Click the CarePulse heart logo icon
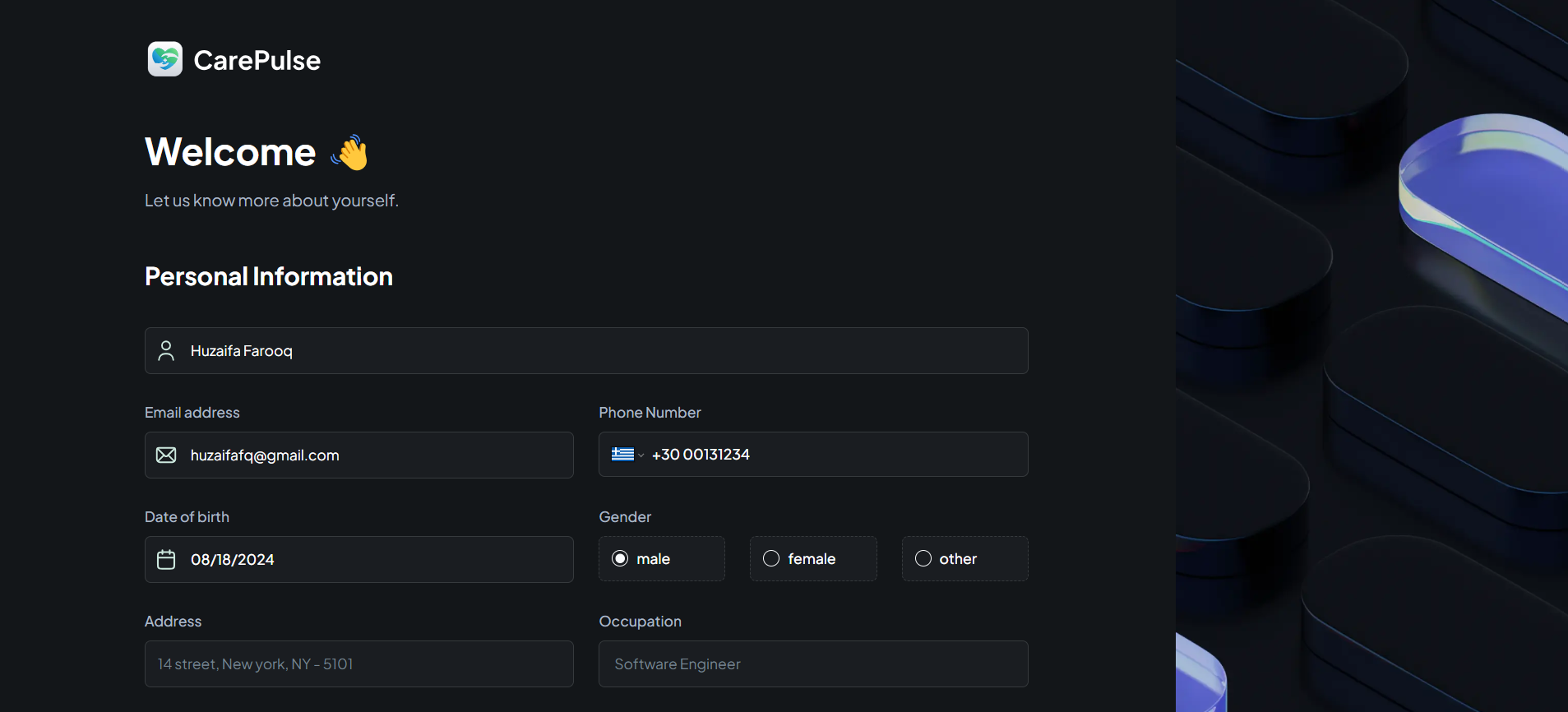 click(165, 59)
